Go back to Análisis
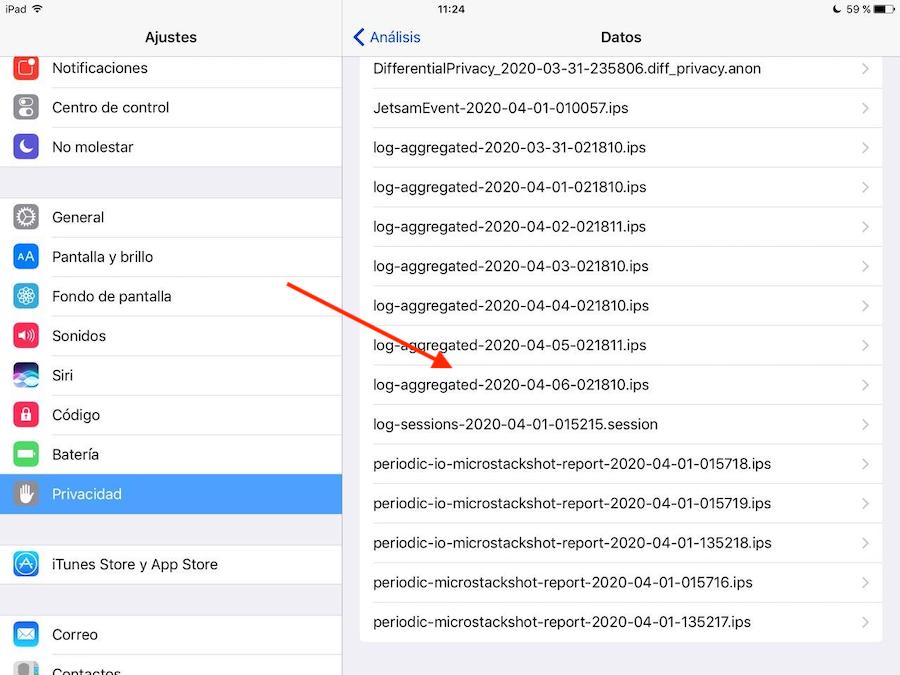Viewport: 900px width, 675px height. tap(387, 37)
